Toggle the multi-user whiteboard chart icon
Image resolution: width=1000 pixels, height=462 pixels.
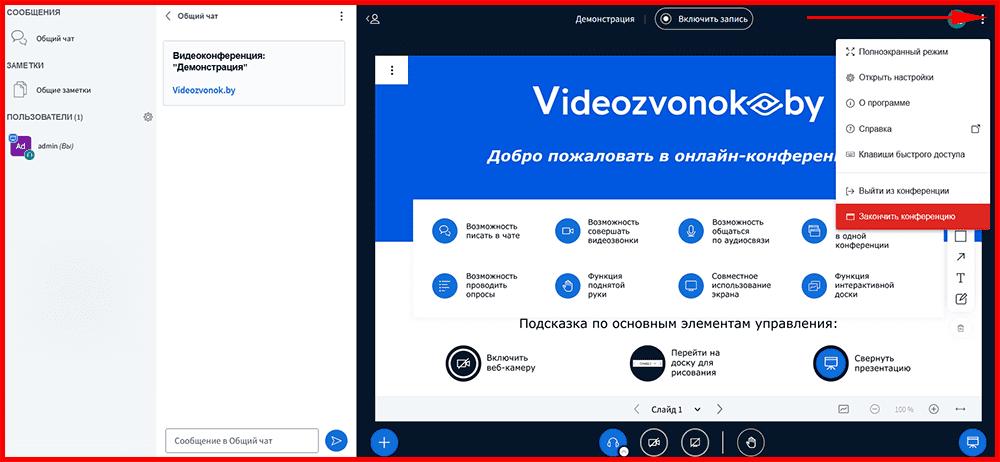coord(844,409)
